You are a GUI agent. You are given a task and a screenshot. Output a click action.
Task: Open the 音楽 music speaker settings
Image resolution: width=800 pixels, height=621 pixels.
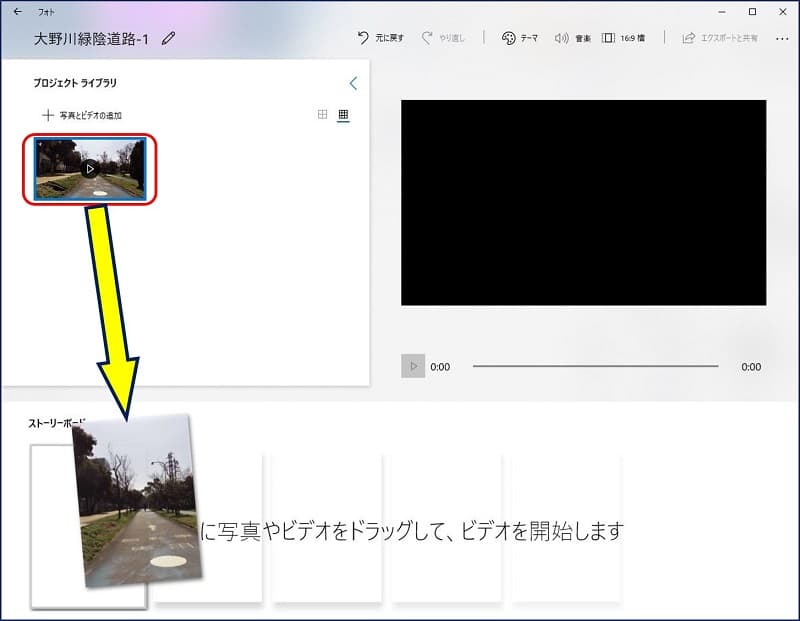pos(572,38)
